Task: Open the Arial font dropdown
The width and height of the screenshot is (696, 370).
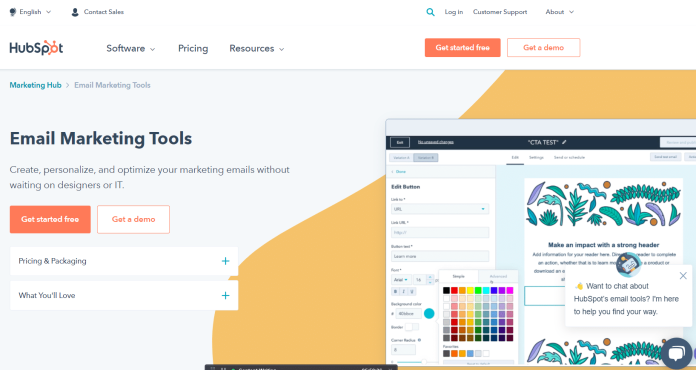Action: pyautogui.click(x=401, y=279)
